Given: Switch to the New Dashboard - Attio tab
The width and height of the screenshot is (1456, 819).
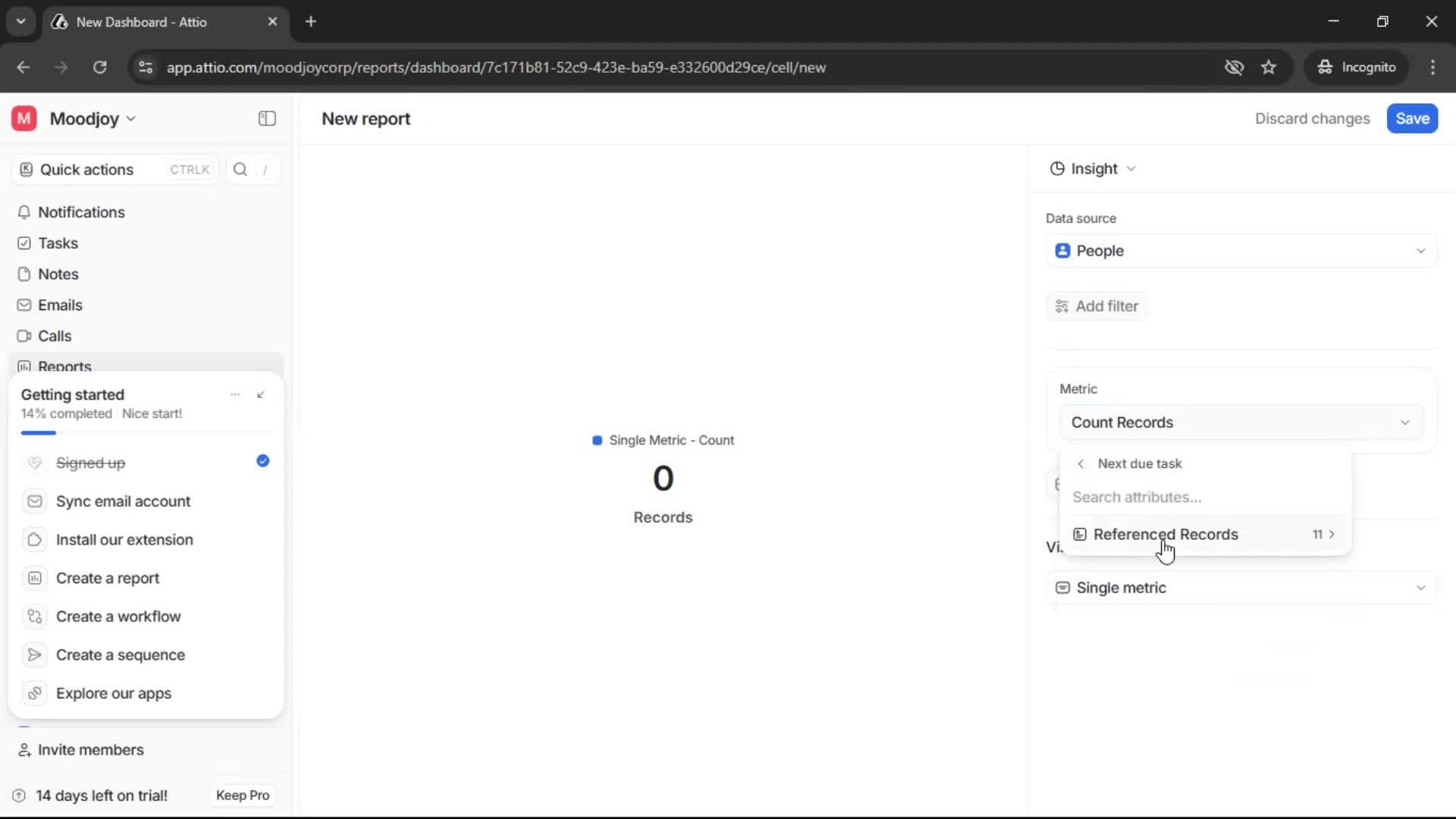Looking at the screenshot, I should [x=140, y=22].
